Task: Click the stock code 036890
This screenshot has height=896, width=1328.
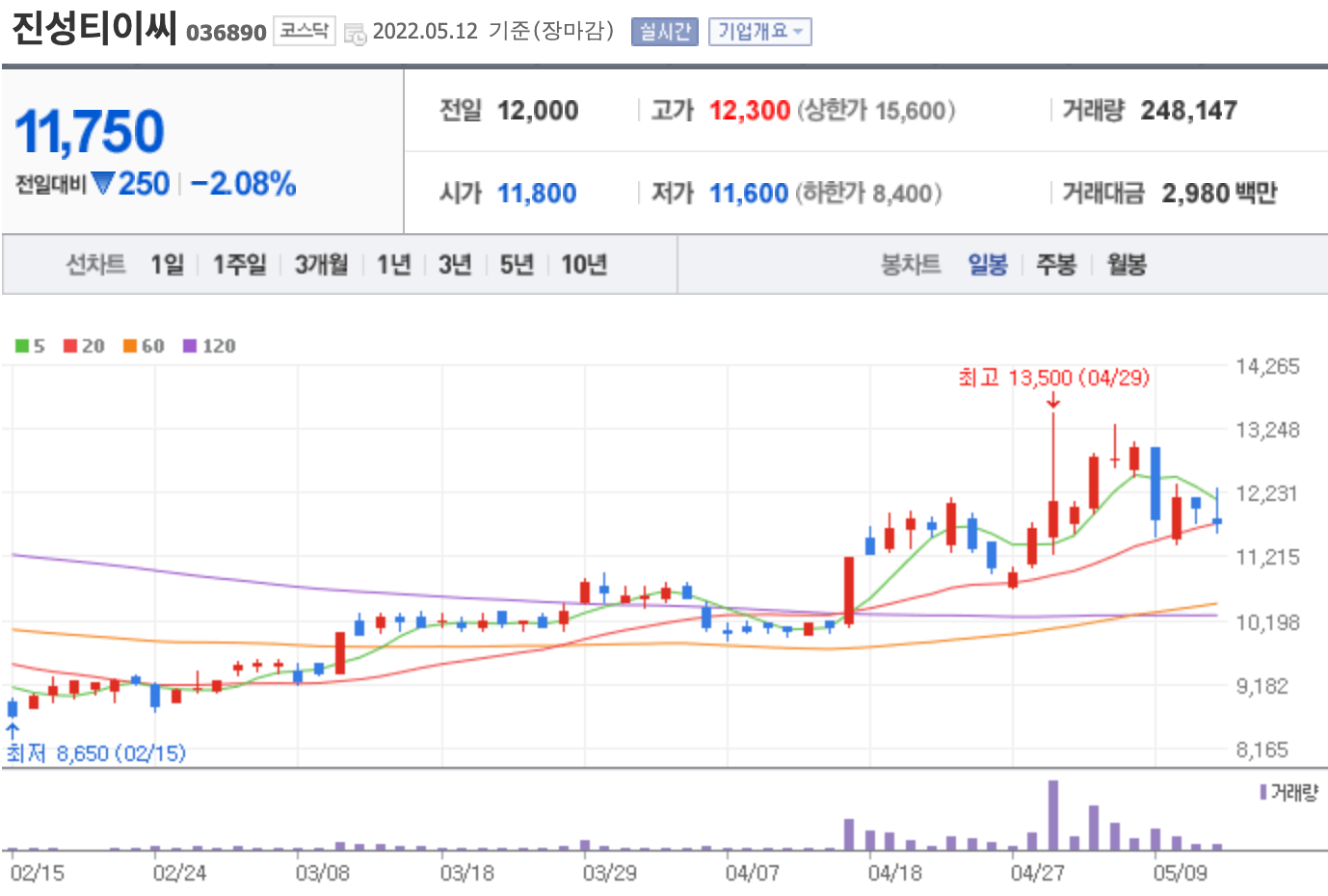Action: pos(226,33)
